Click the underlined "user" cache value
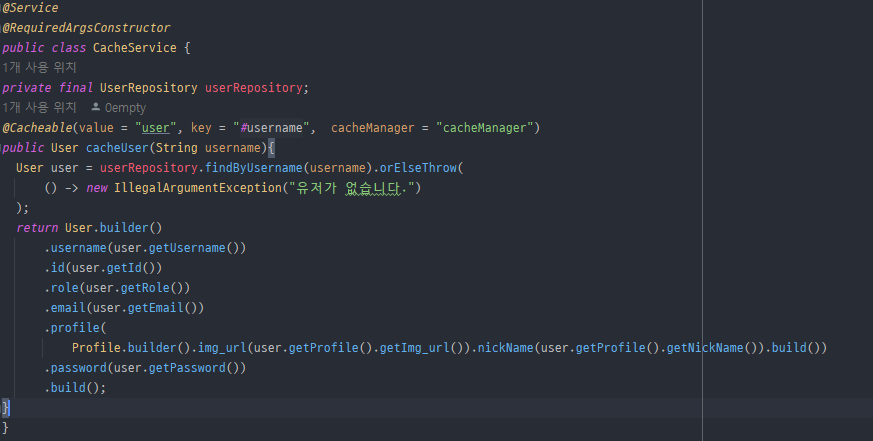 [155, 128]
